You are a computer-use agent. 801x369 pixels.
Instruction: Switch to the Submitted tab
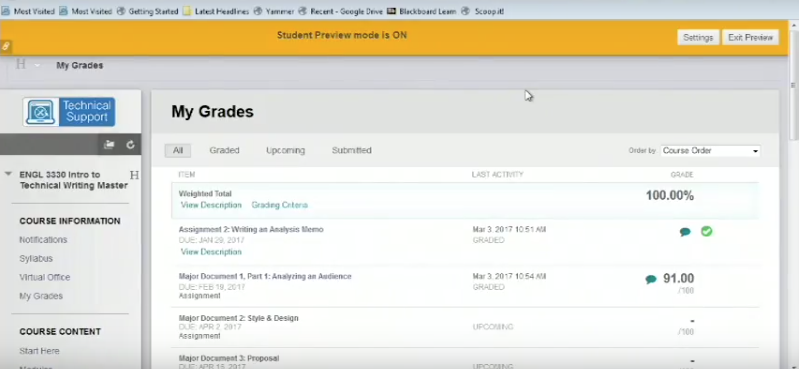pos(351,150)
